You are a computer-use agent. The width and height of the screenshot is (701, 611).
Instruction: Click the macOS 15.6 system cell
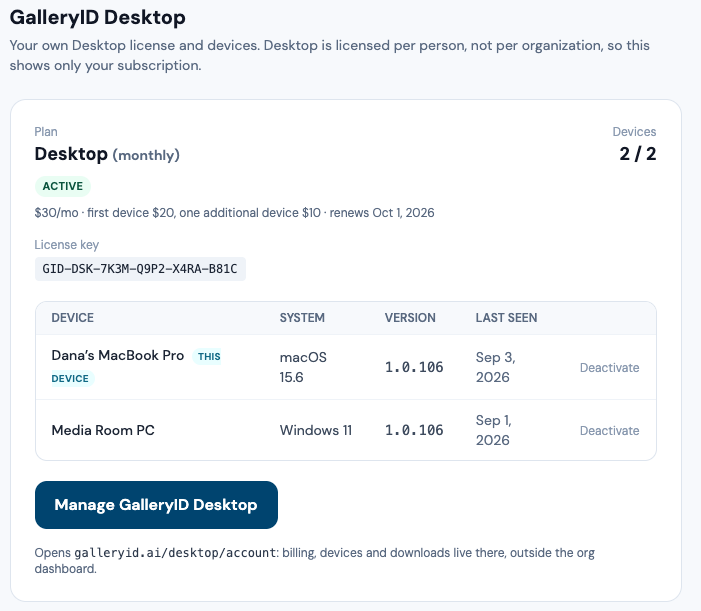pos(303,367)
